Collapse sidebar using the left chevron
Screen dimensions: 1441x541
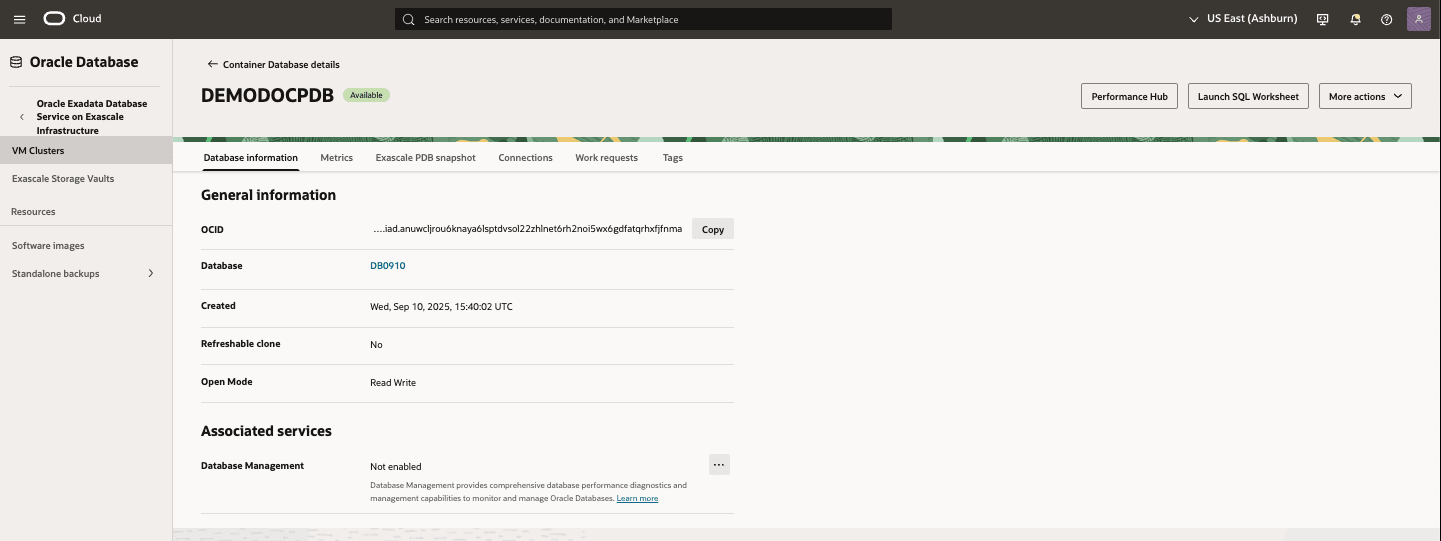click(x=22, y=117)
